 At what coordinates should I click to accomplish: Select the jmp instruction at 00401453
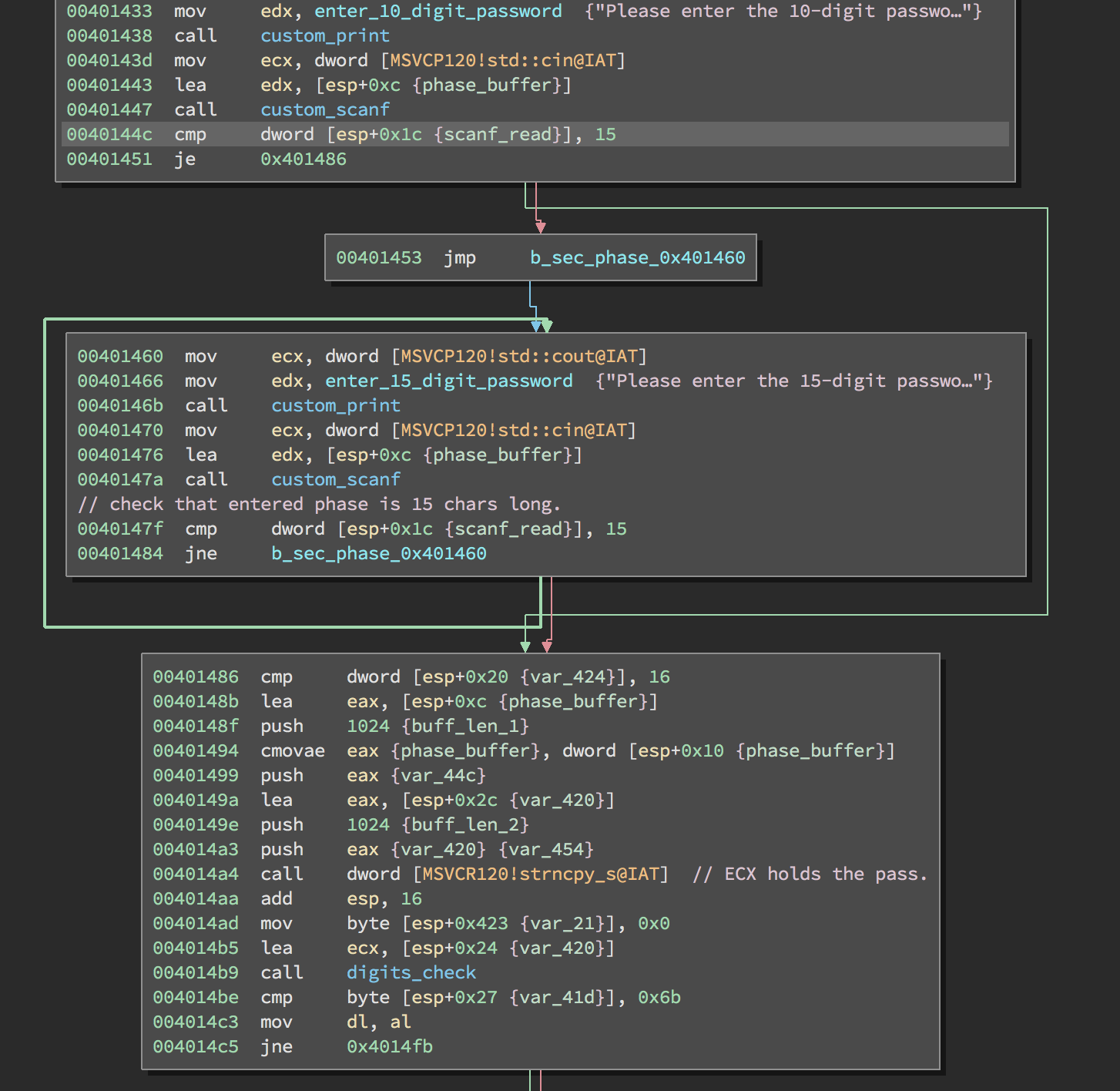point(460,257)
